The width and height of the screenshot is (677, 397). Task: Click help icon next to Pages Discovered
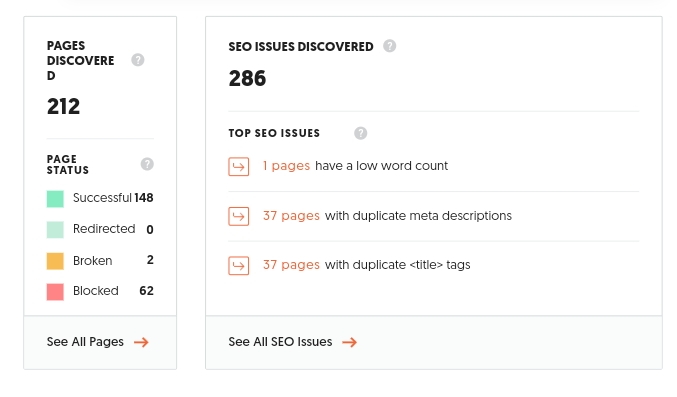[138, 60]
